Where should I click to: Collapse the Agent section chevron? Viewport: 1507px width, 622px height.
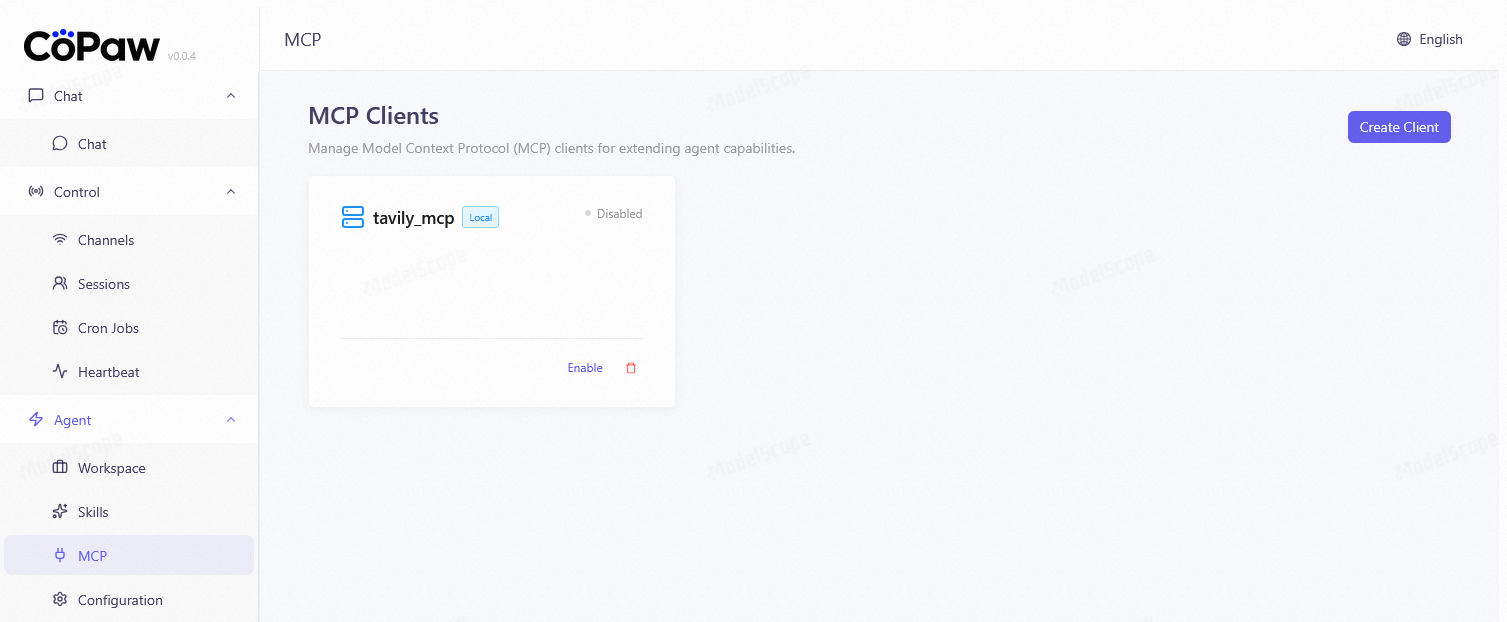click(231, 420)
